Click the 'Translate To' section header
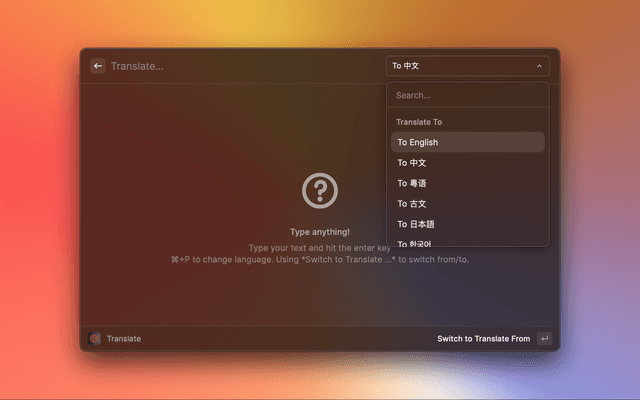The image size is (640, 400). tap(419, 122)
